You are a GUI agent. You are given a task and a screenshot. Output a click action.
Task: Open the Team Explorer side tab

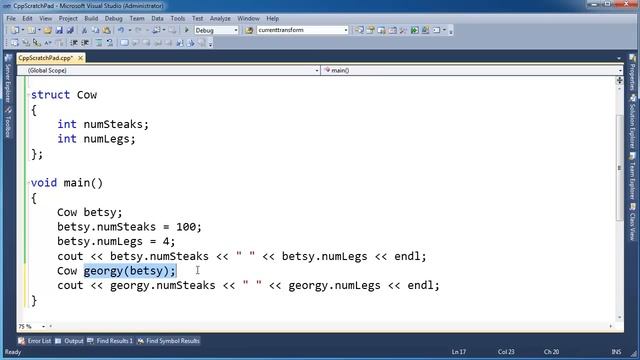(x=632, y=176)
